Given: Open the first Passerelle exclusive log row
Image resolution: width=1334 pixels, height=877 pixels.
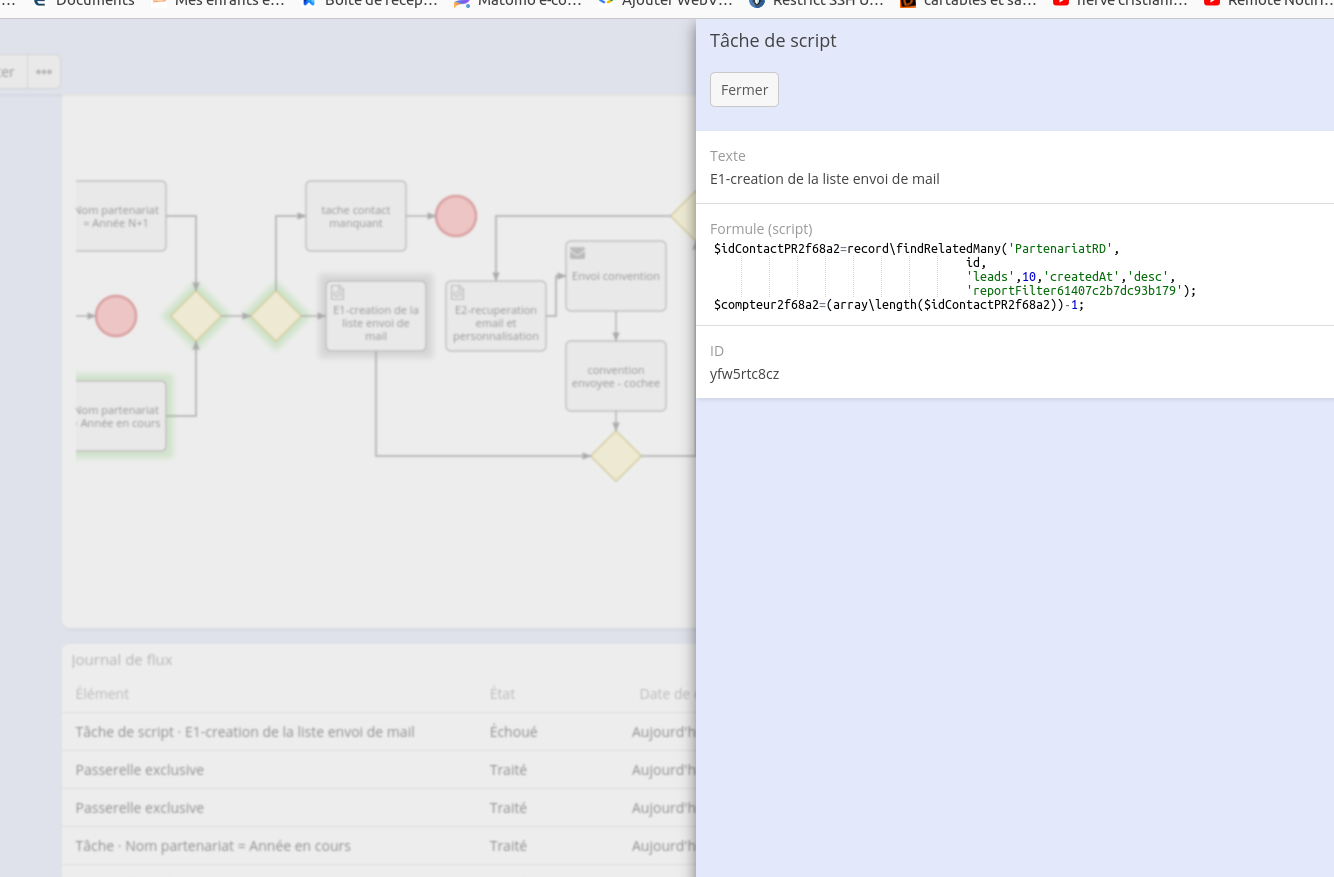Looking at the screenshot, I should click(140, 770).
